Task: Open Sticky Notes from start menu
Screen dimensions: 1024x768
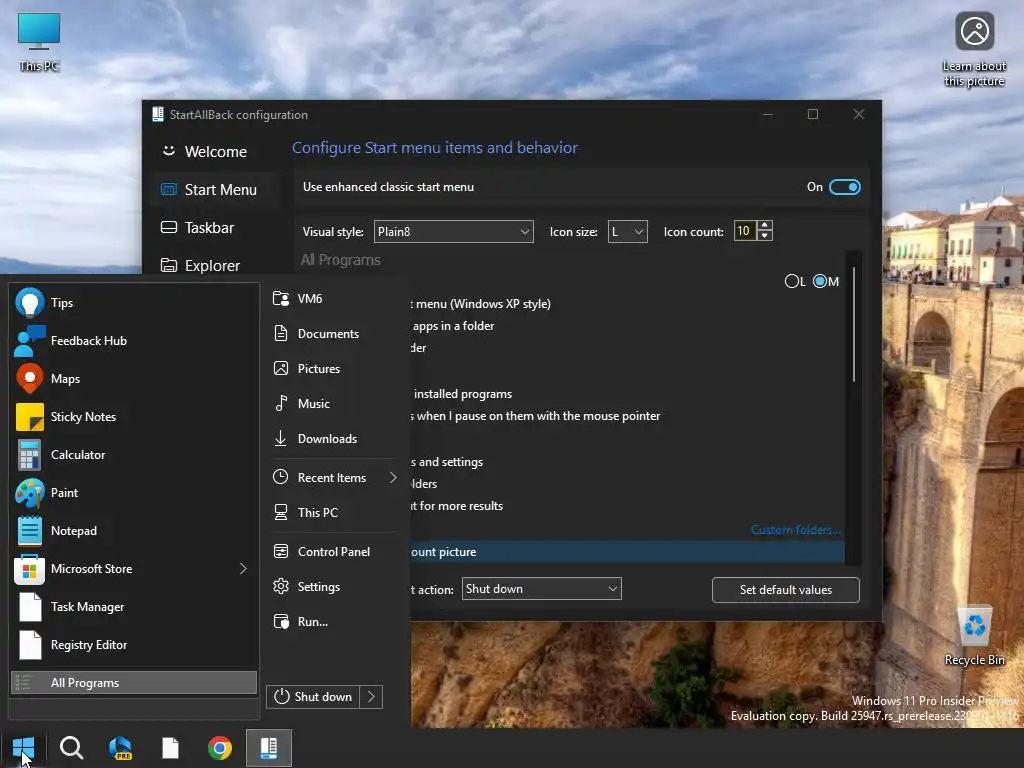Action: pyautogui.click(x=134, y=417)
